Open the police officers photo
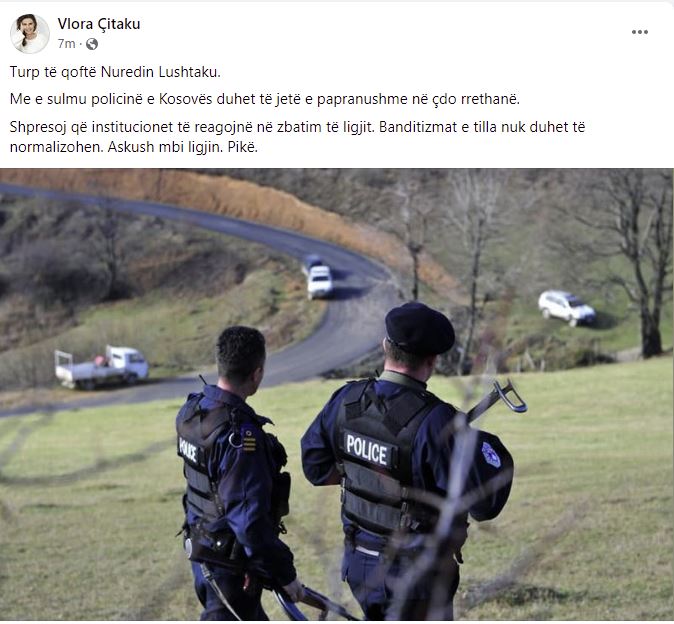The image size is (674, 624). pos(337,394)
